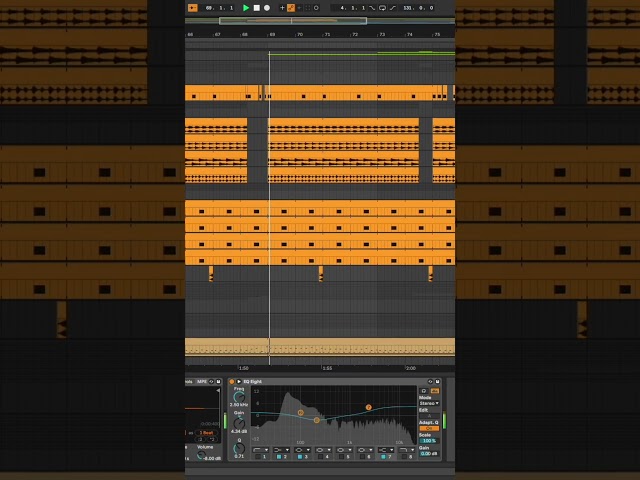Click the loop length field 131.0.0
Screen dimensions: 640x480
[418, 8]
